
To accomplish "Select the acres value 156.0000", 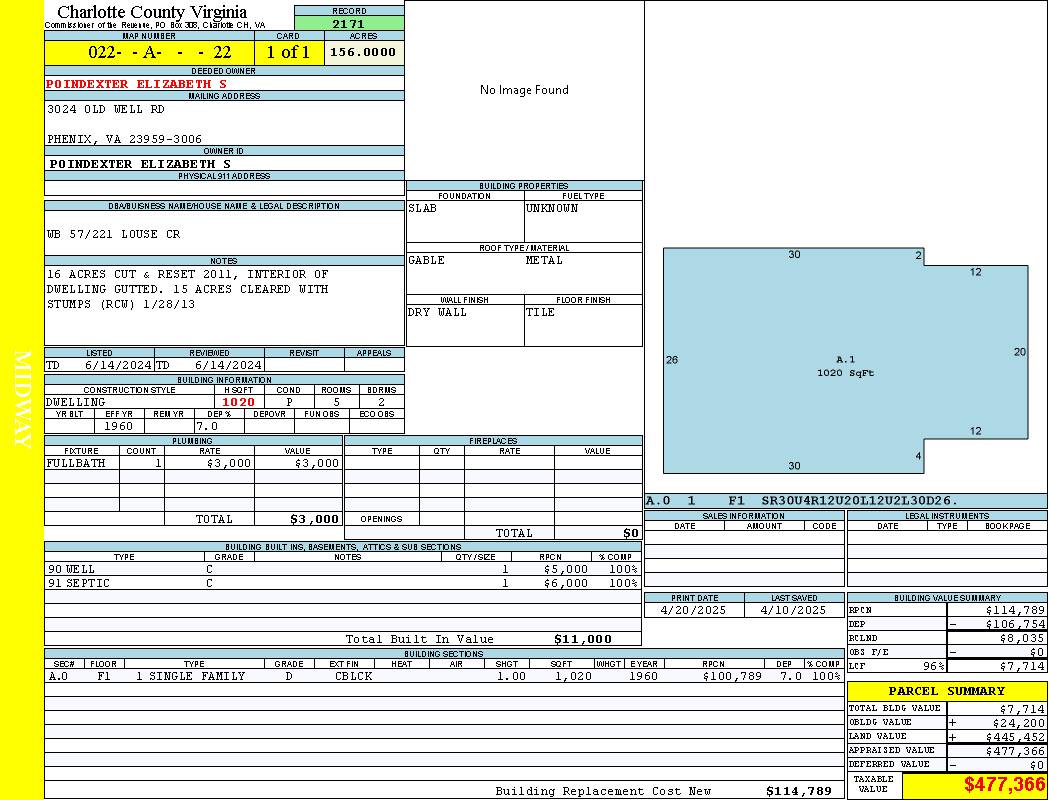I will click(364, 52).
